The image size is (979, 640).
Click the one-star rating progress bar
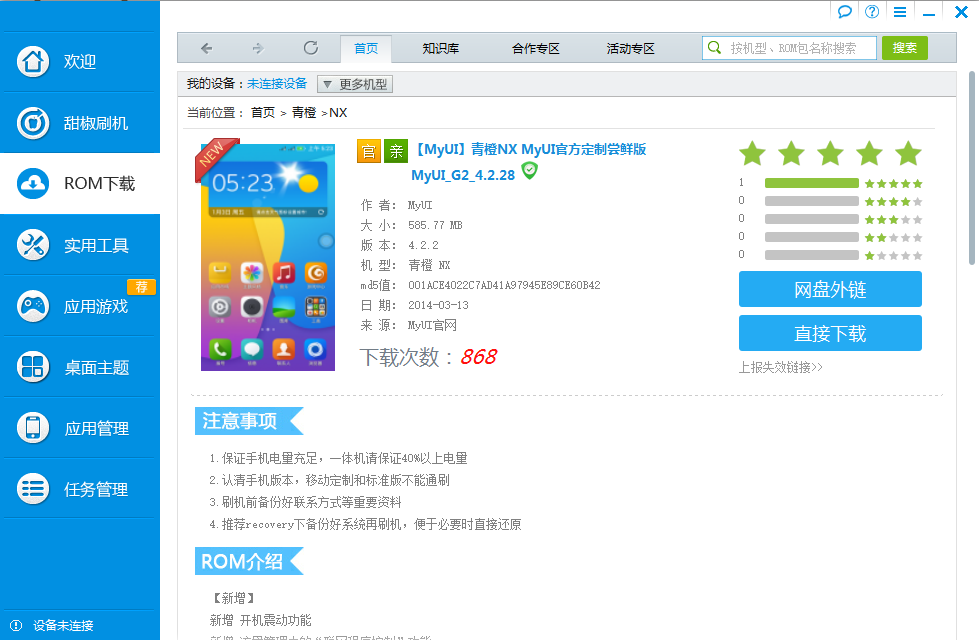[812, 255]
